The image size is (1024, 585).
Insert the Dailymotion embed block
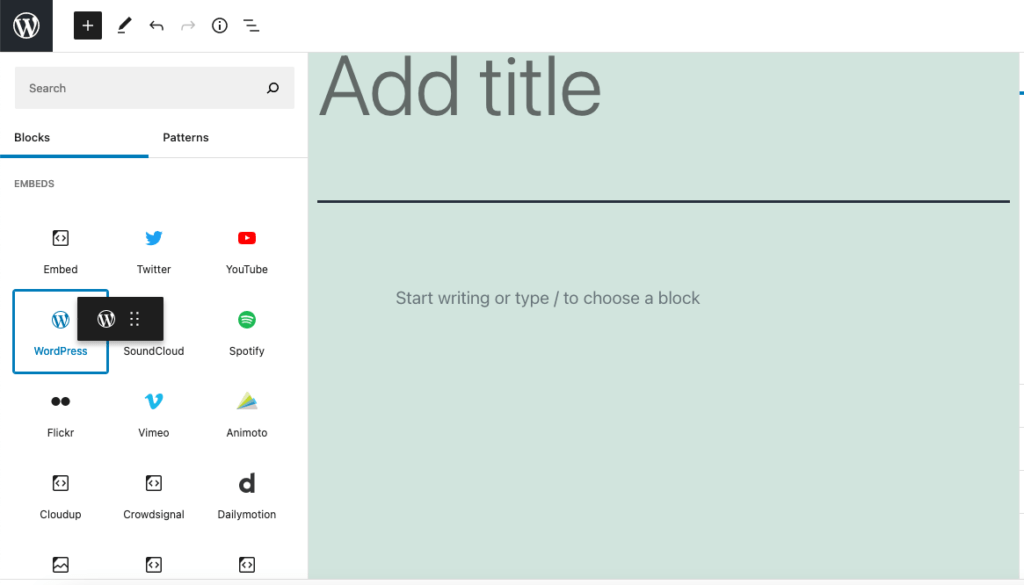tap(247, 496)
